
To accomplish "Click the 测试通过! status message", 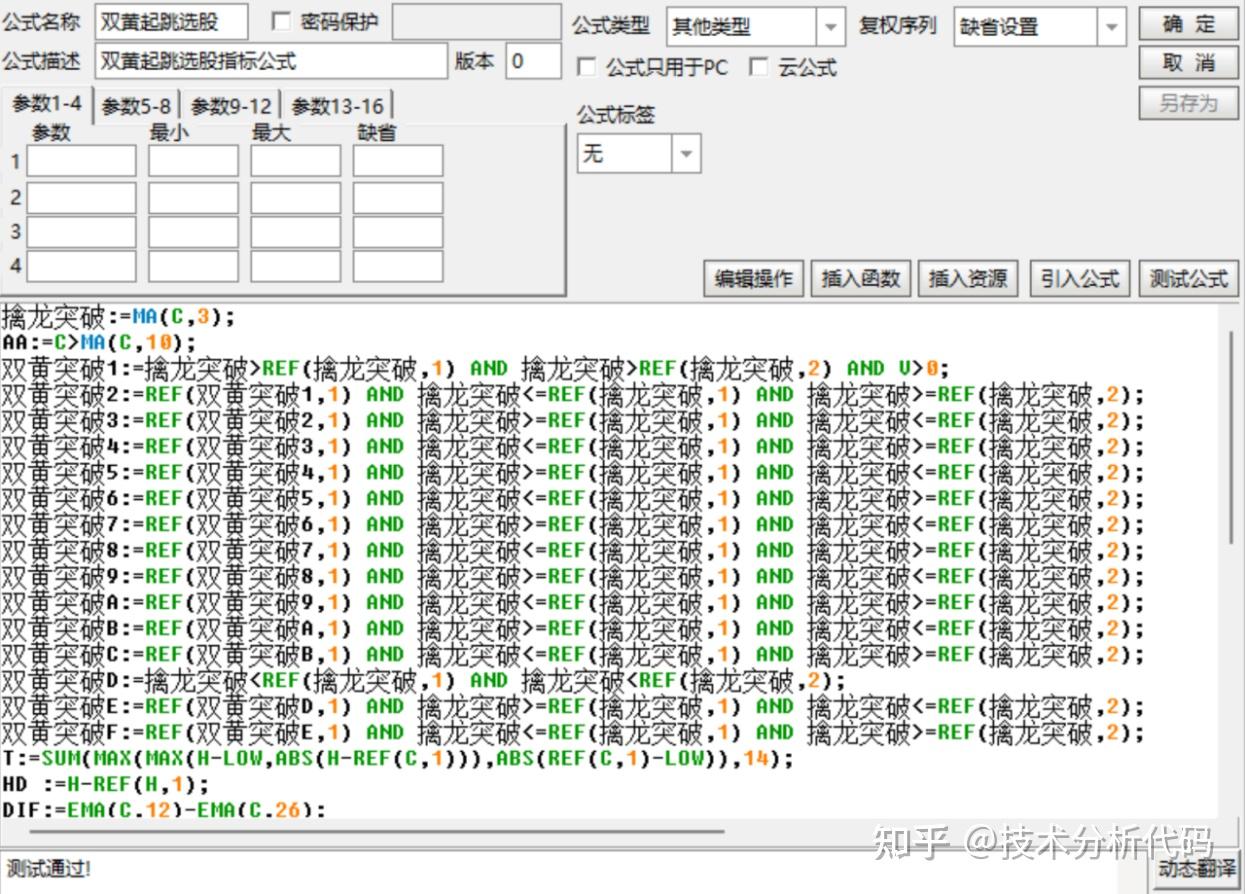I will coord(48,868).
